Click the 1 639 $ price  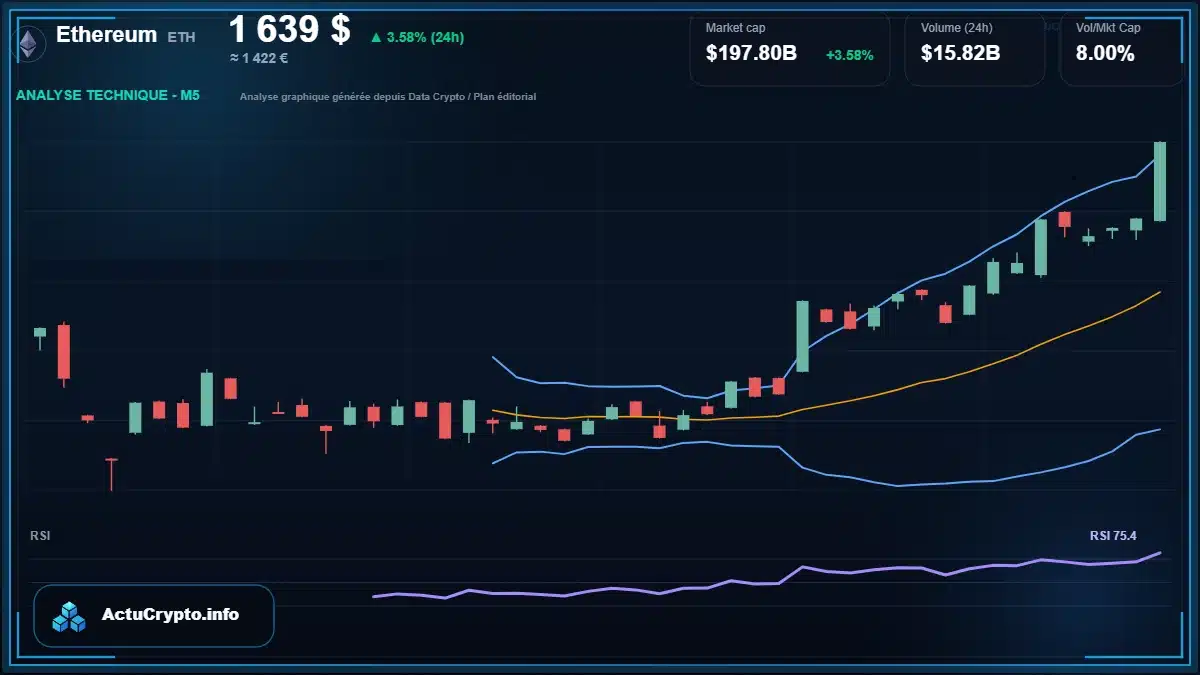[x=290, y=30]
